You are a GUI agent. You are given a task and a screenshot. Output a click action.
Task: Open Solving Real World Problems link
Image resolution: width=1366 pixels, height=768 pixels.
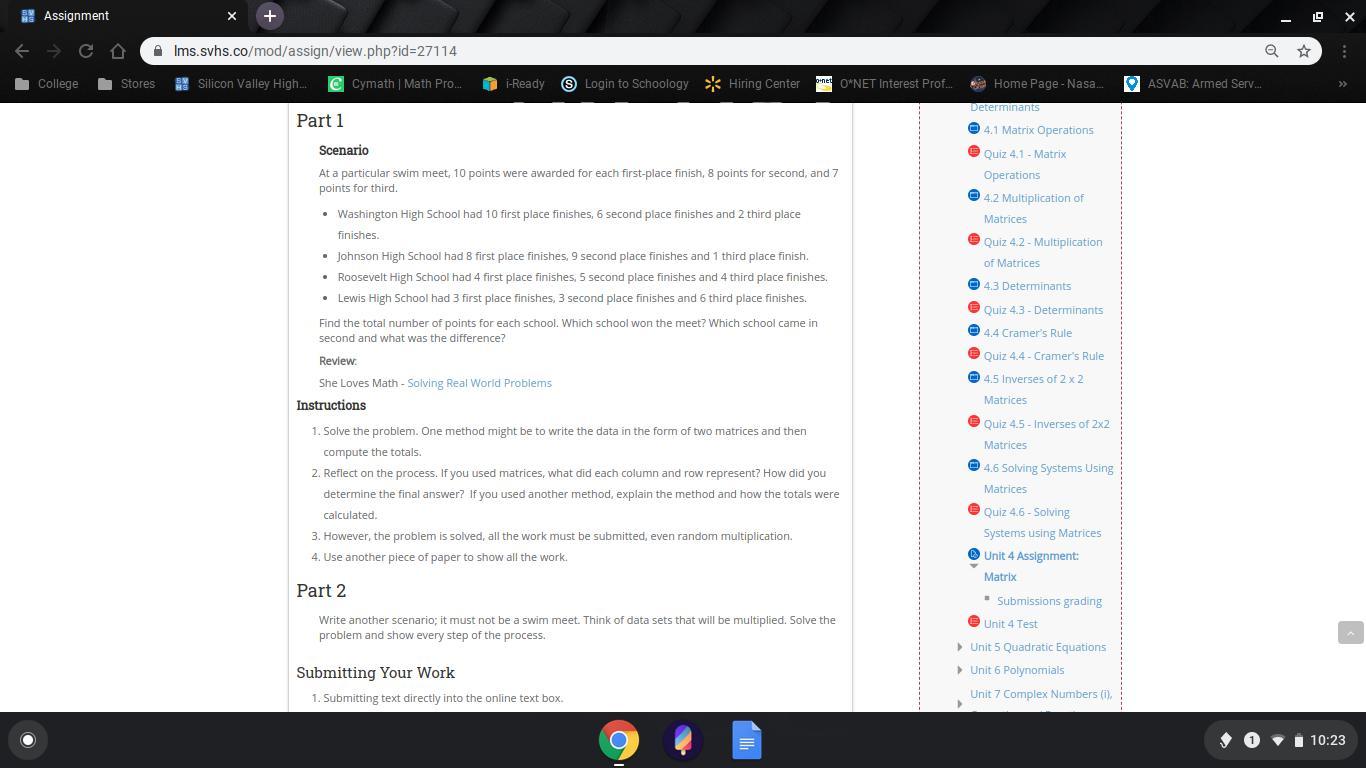pos(479,383)
